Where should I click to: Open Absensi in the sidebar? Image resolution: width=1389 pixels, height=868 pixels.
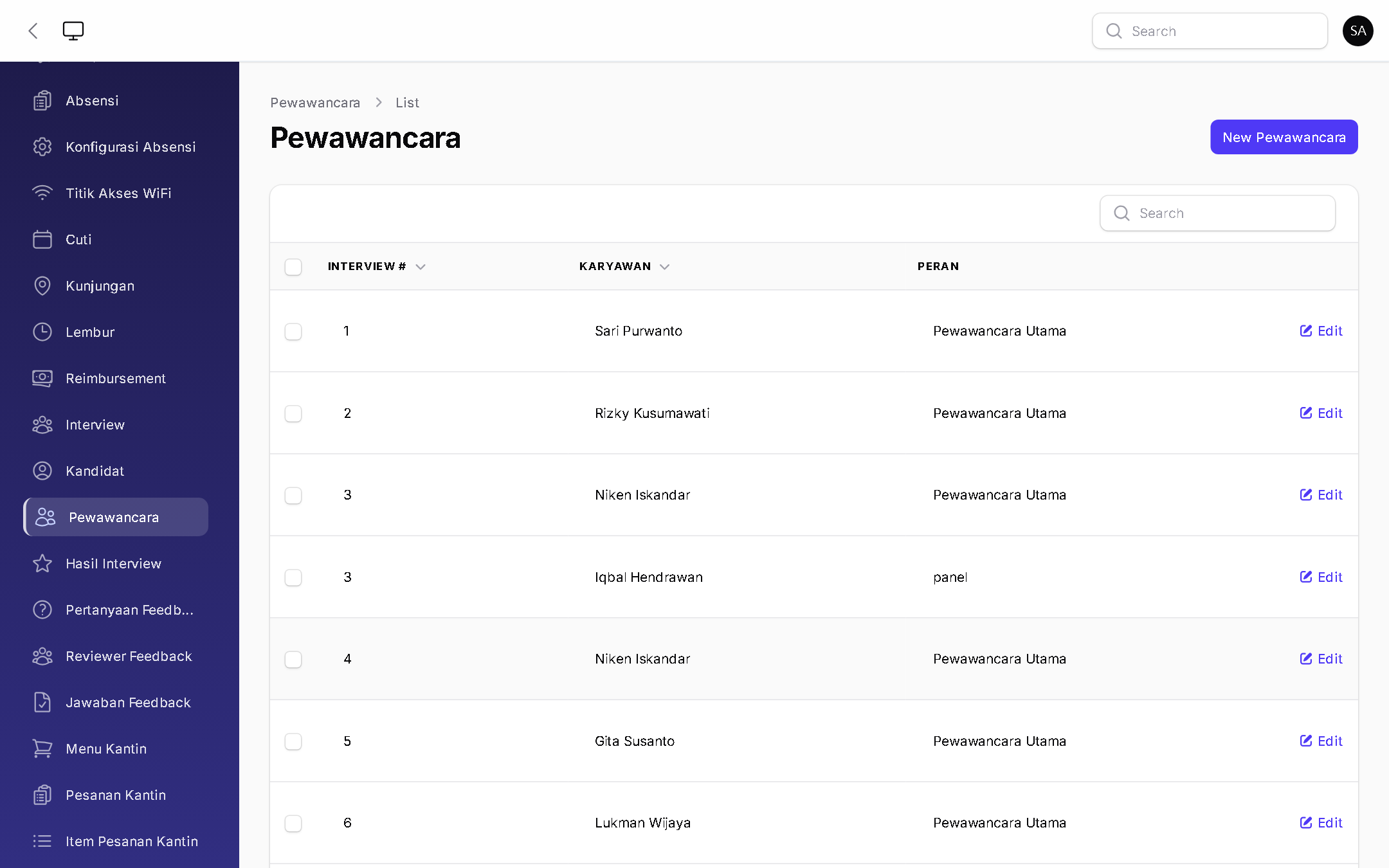(x=116, y=101)
